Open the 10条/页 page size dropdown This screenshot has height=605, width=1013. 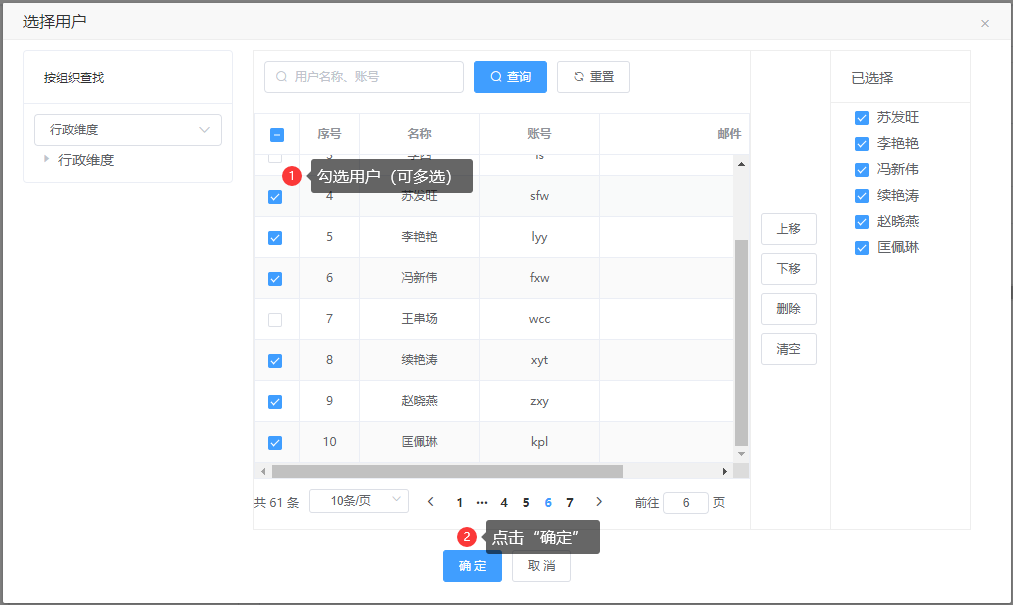[358, 501]
